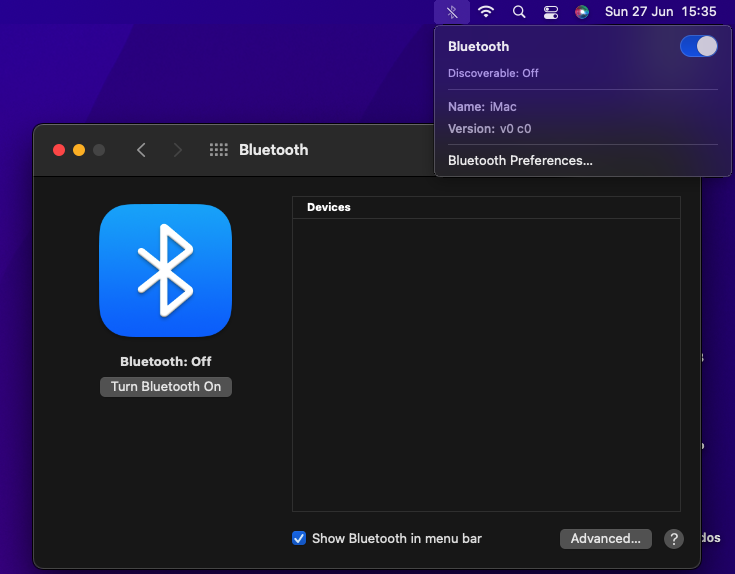
Task: Click the Bluetooth window title text
Action: pyautogui.click(x=274, y=150)
